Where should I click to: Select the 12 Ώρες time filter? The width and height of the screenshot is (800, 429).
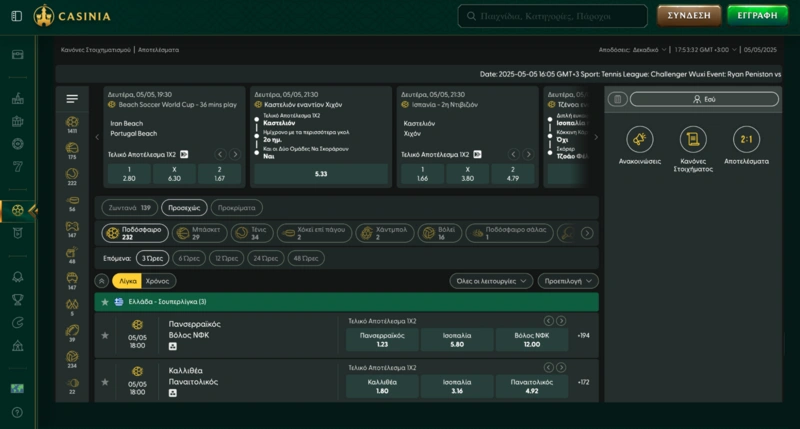227,258
